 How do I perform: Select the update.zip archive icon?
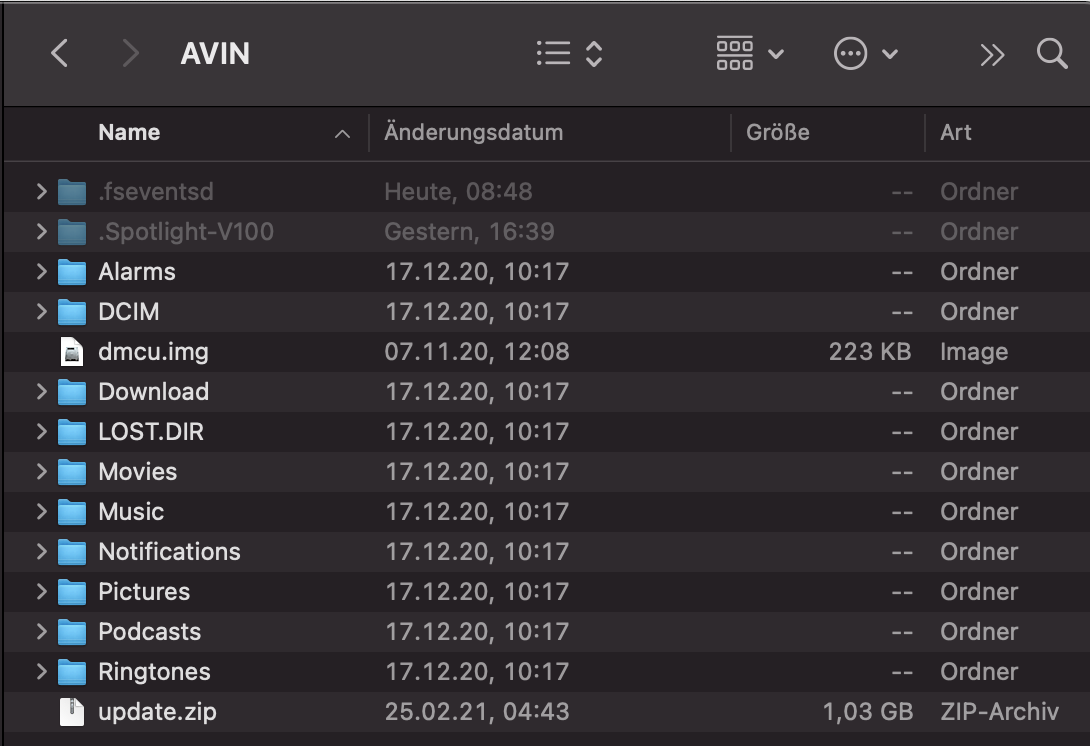click(x=72, y=712)
